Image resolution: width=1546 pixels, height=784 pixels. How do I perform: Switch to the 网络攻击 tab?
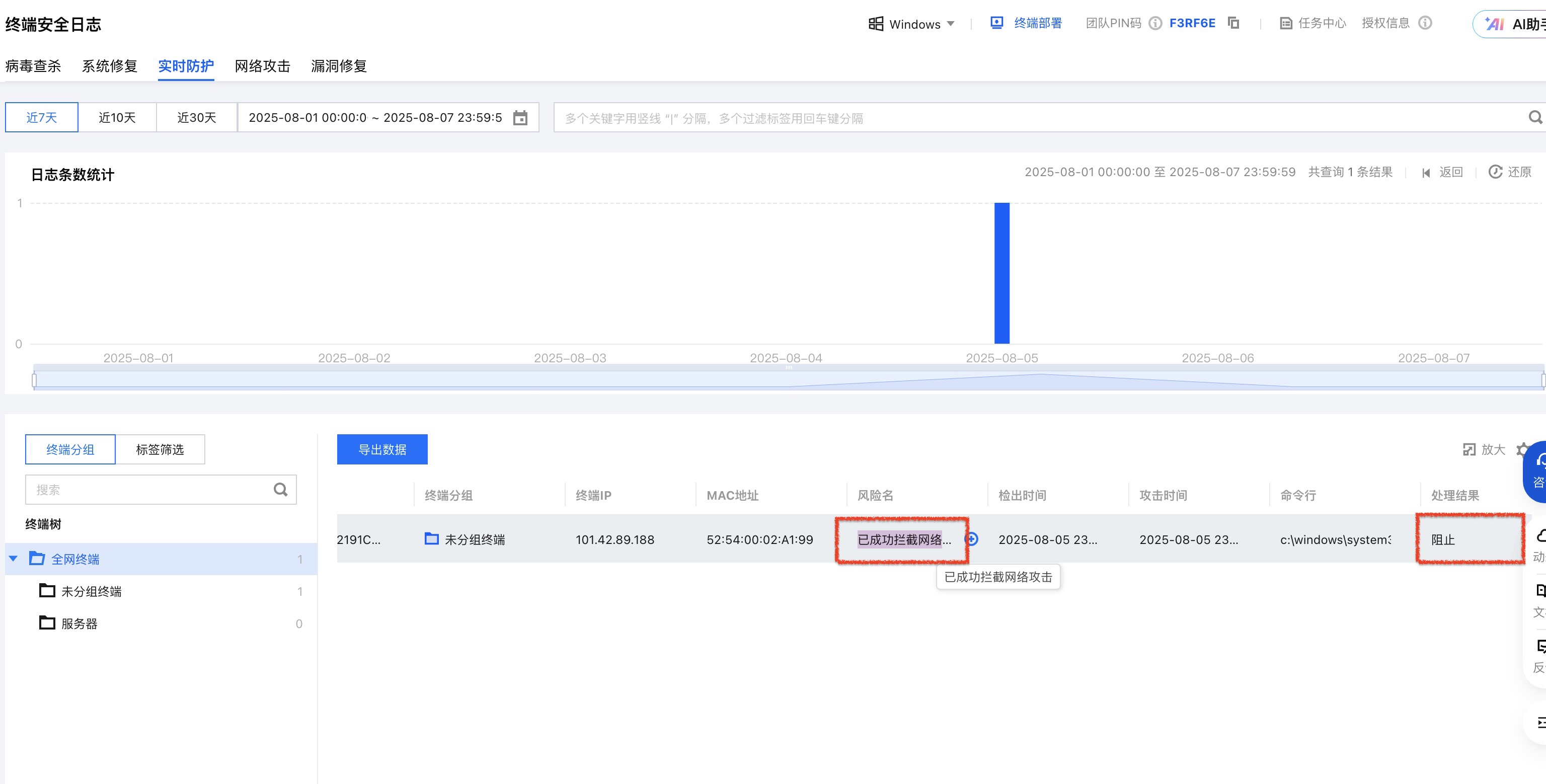tap(262, 66)
